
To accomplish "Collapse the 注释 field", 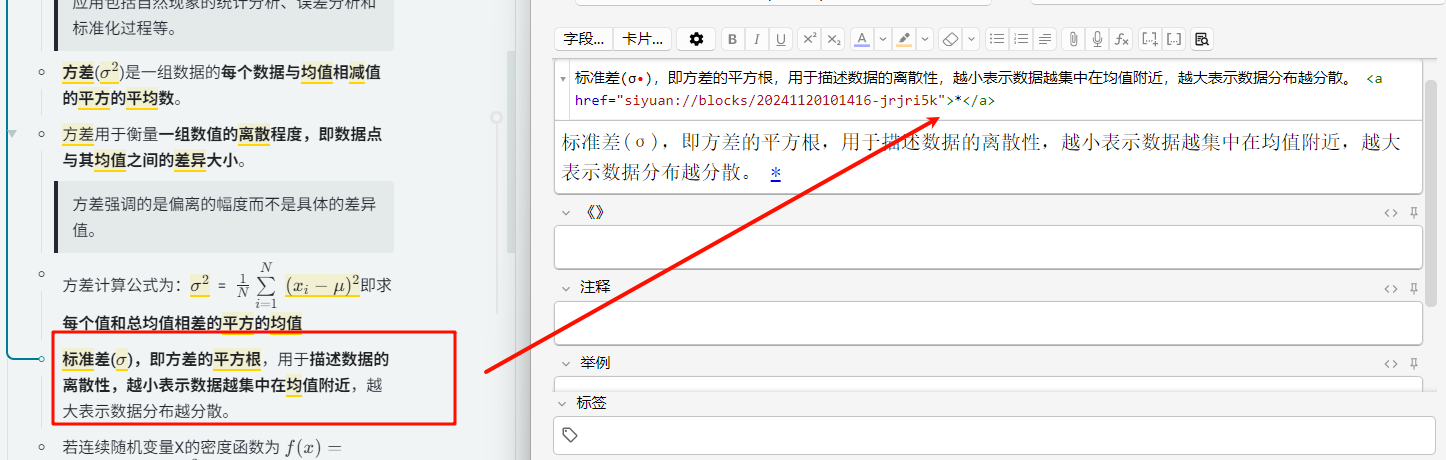I will point(567,287).
